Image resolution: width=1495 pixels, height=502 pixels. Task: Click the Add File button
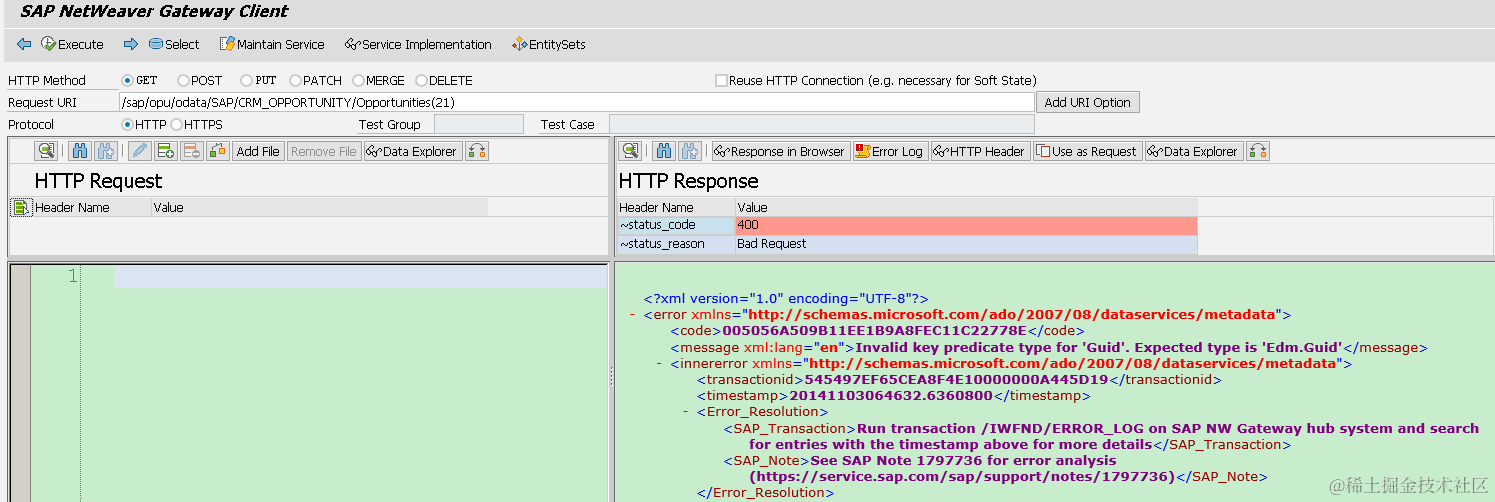pyautogui.click(x=258, y=151)
